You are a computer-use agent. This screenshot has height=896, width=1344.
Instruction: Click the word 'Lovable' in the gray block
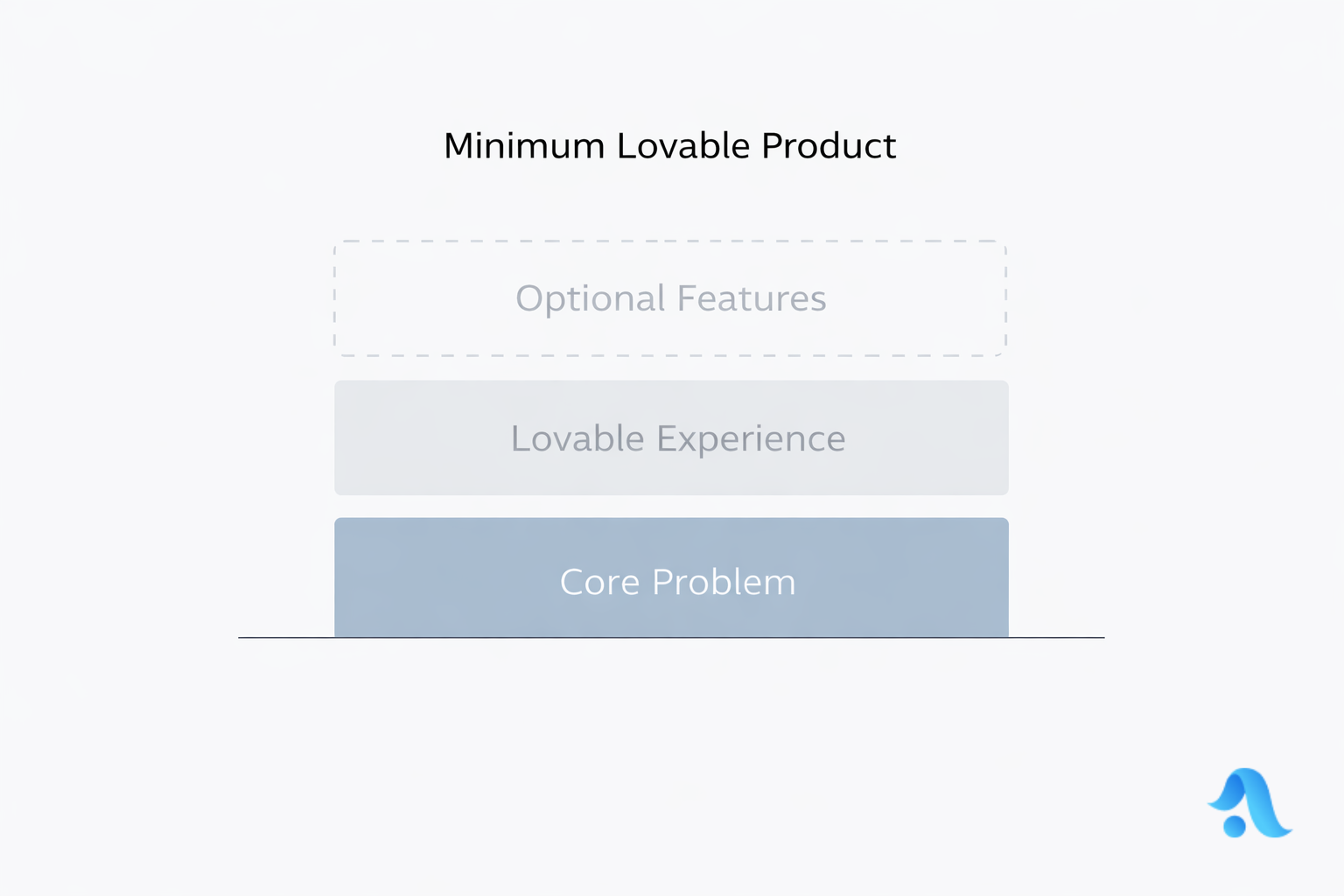[577, 438]
